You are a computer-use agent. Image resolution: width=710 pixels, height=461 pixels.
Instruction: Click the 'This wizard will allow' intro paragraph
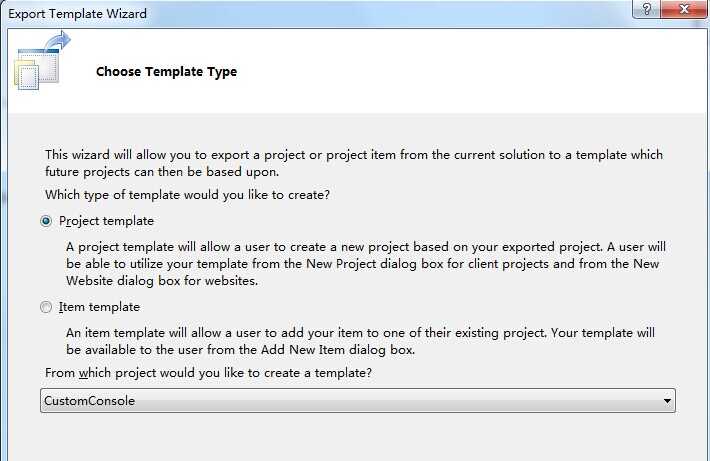[354, 163]
